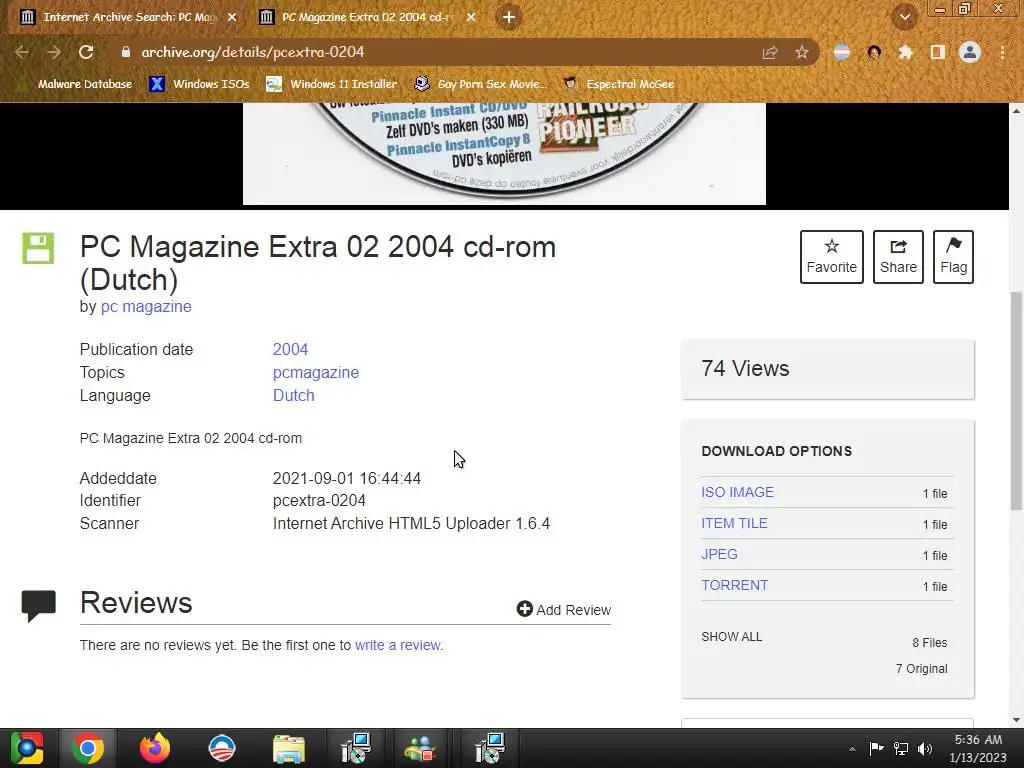Viewport: 1024px width, 768px height.
Task: Click the Share button
Action: (x=898, y=257)
